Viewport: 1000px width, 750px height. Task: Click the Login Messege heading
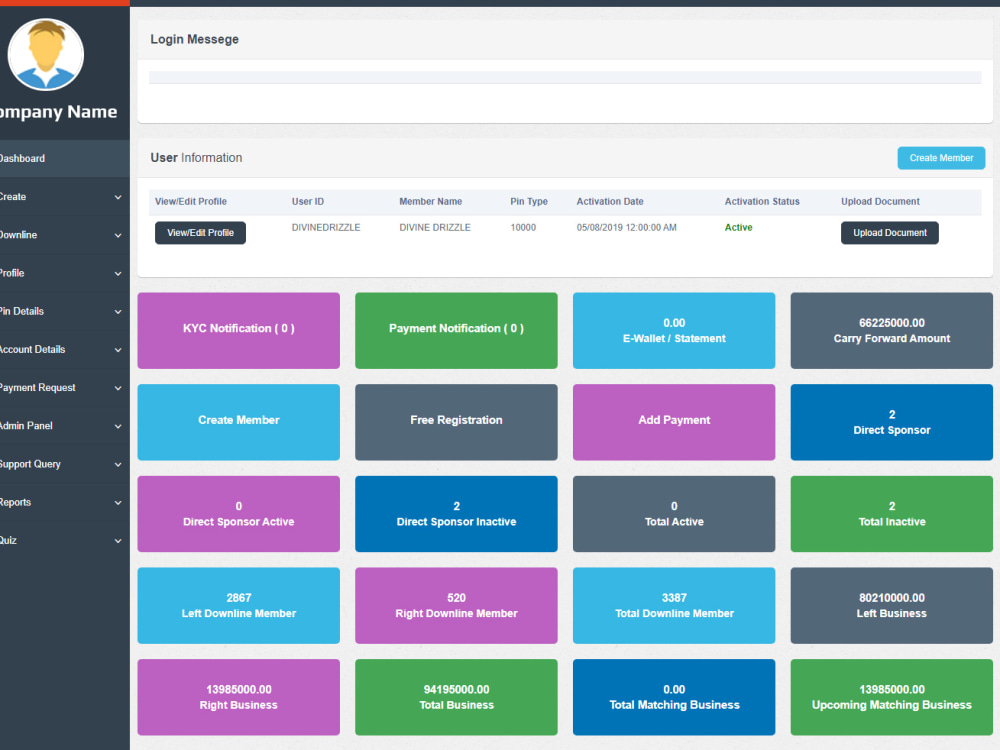[195, 39]
